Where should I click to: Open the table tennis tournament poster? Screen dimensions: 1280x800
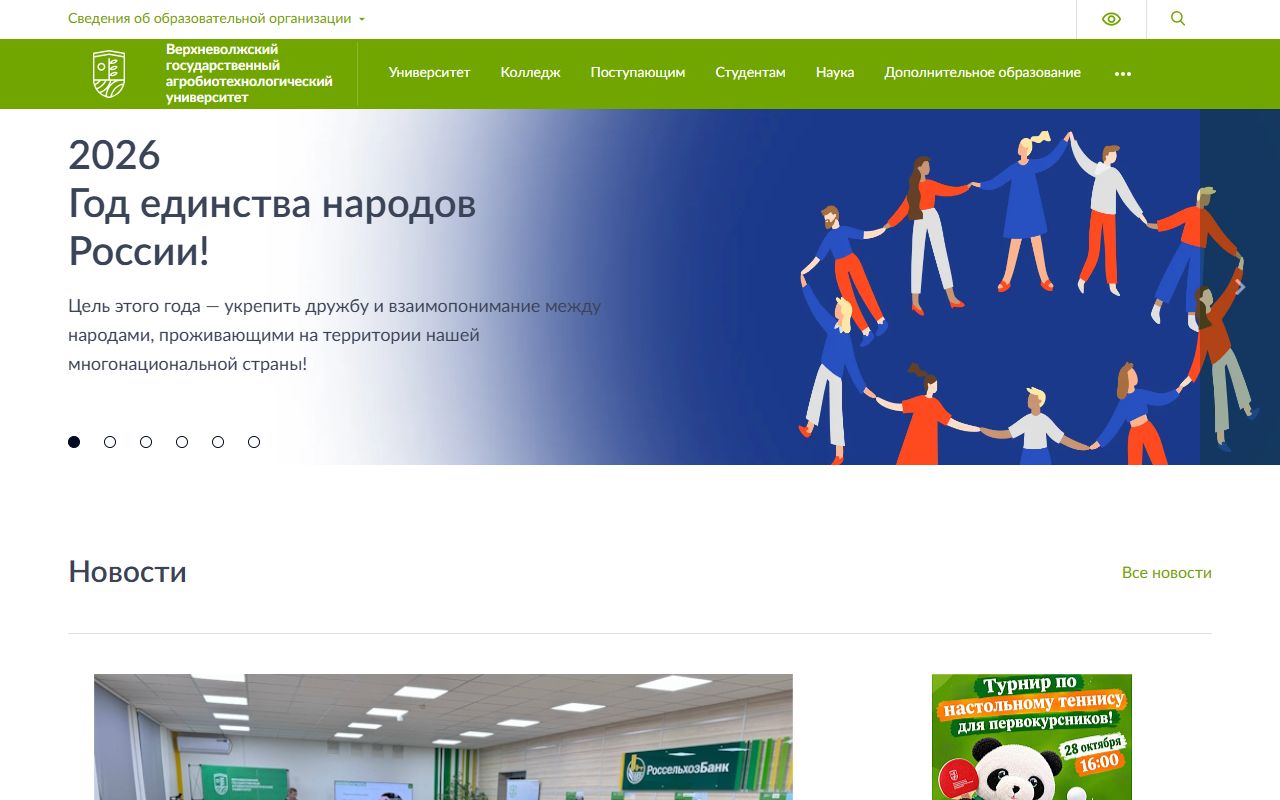pos(1032,737)
